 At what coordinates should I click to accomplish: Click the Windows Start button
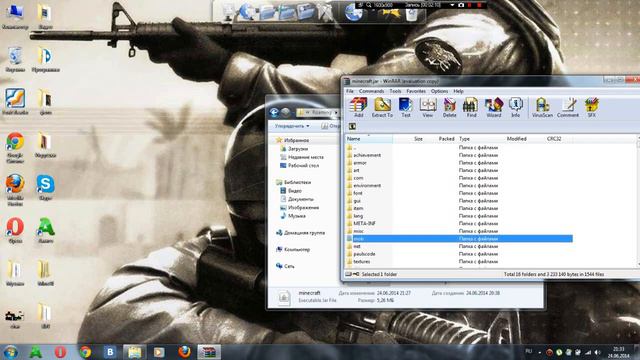[x=11, y=352]
